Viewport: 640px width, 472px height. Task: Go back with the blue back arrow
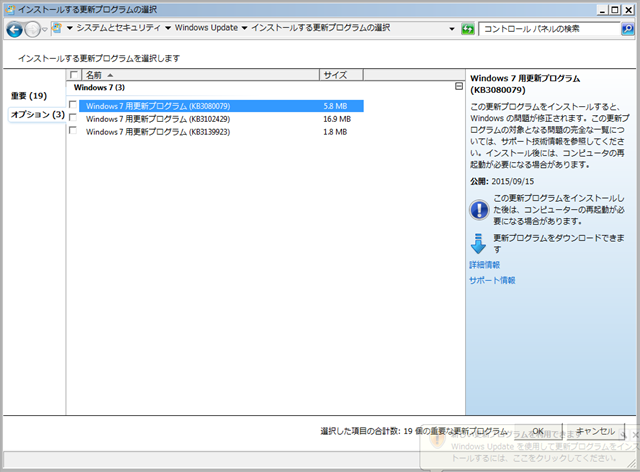click(x=14, y=29)
